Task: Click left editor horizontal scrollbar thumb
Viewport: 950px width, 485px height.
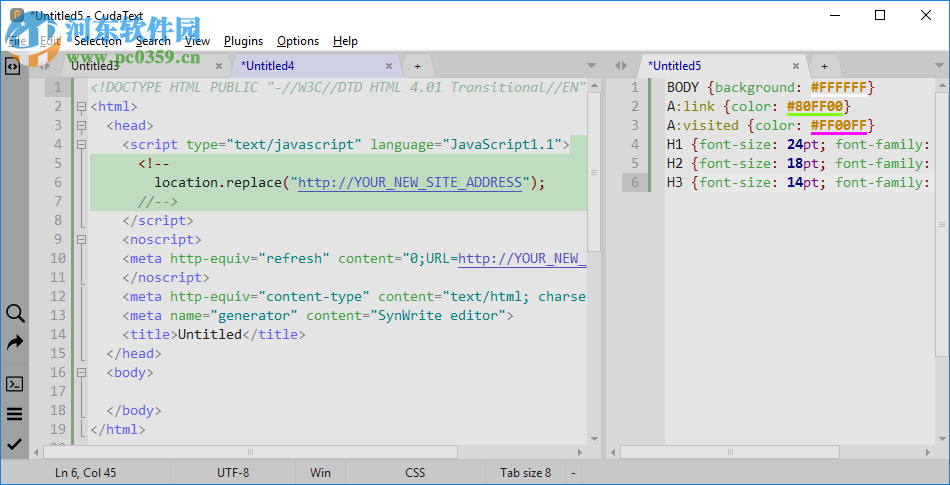Action: 251,452
